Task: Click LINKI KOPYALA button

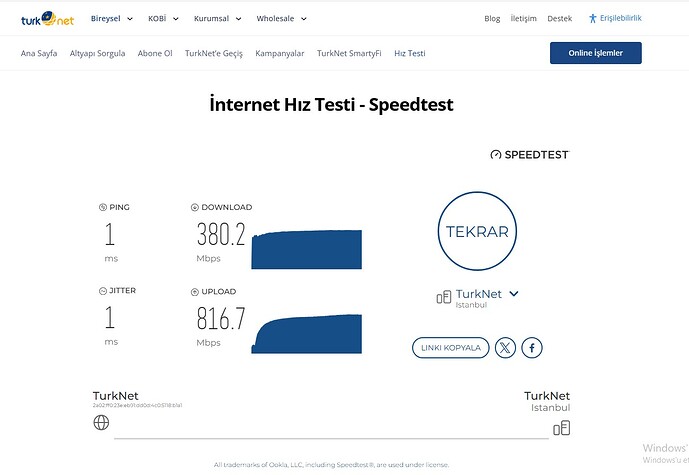Action: (x=450, y=348)
